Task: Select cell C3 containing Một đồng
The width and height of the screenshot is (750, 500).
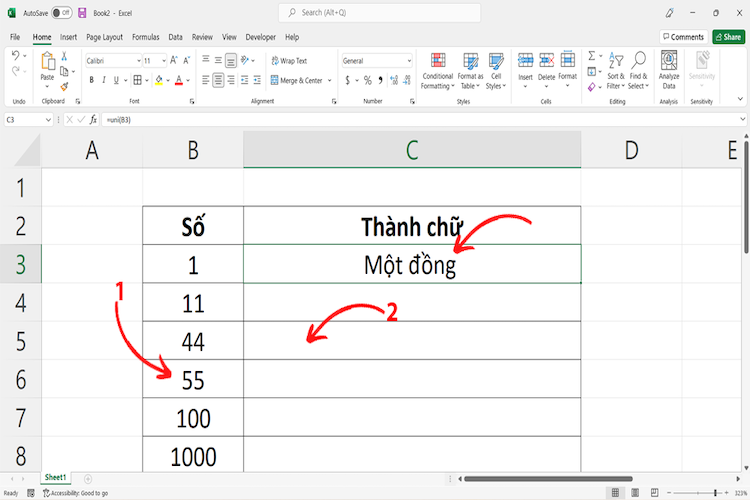Action: (x=412, y=264)
